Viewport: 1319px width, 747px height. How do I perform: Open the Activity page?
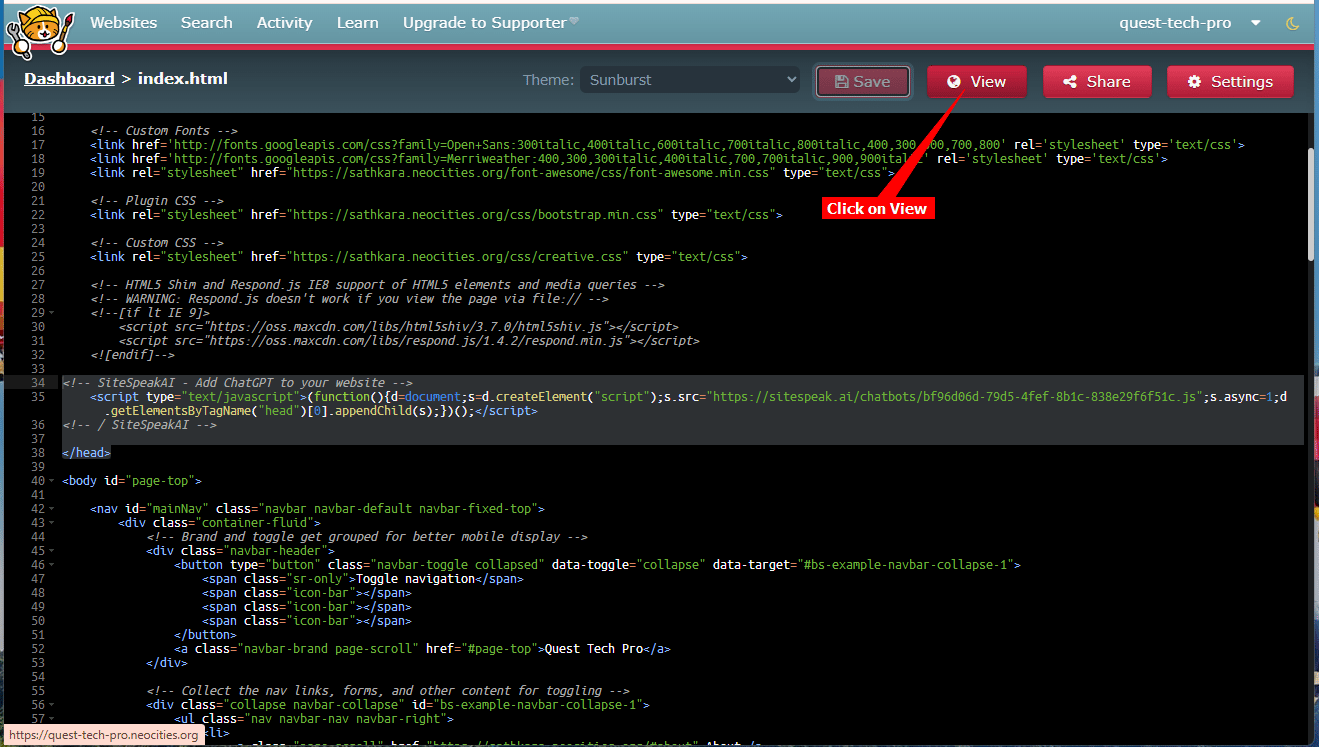[x=284, y=22]
